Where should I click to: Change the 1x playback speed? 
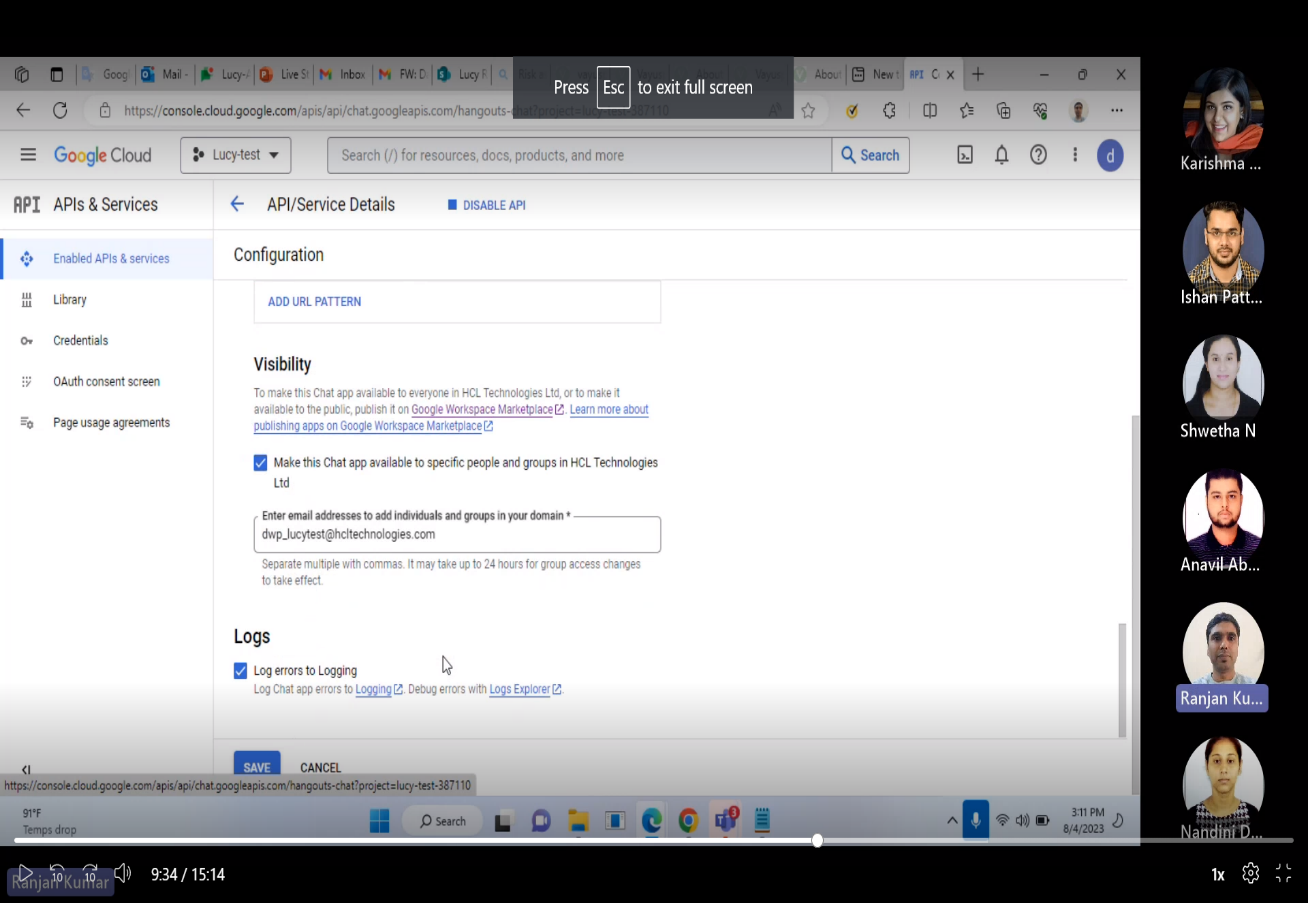(1218, 874)
